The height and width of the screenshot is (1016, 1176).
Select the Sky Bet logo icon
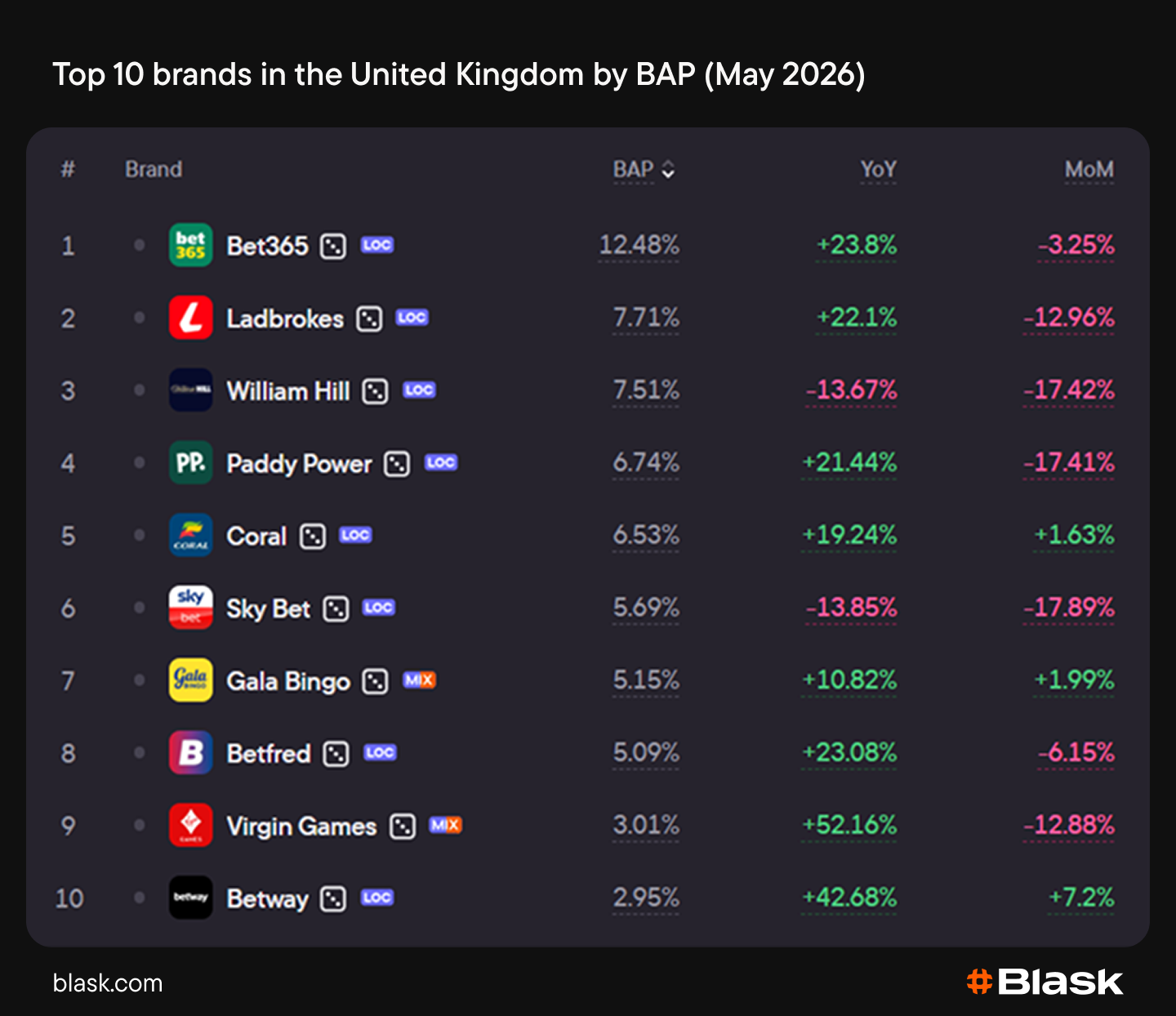190,608
